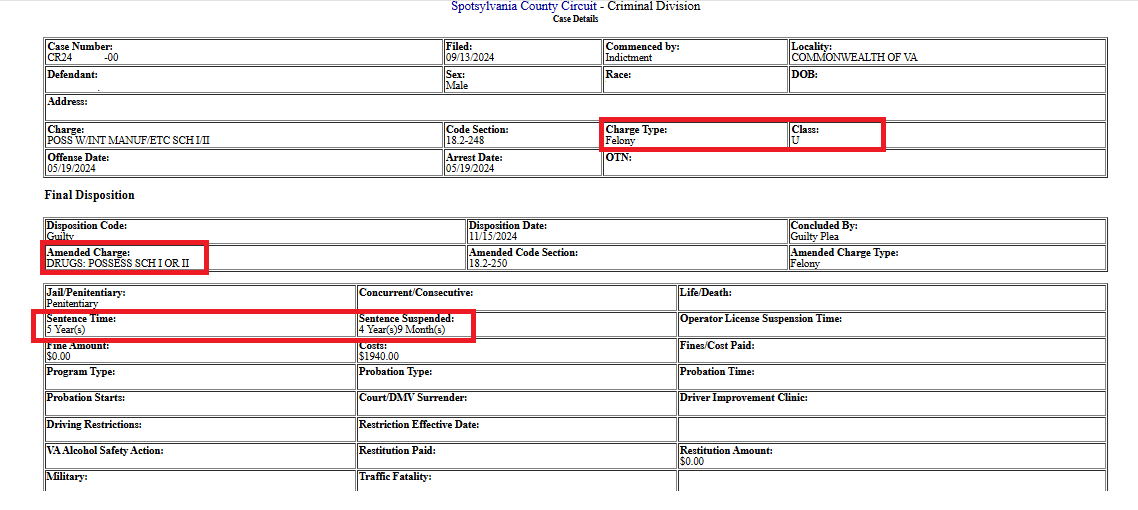Image resolution: width=1138 pixels, height=510 pixels.
Task: Select the costs value $1940.00
Action: point(378,356)
